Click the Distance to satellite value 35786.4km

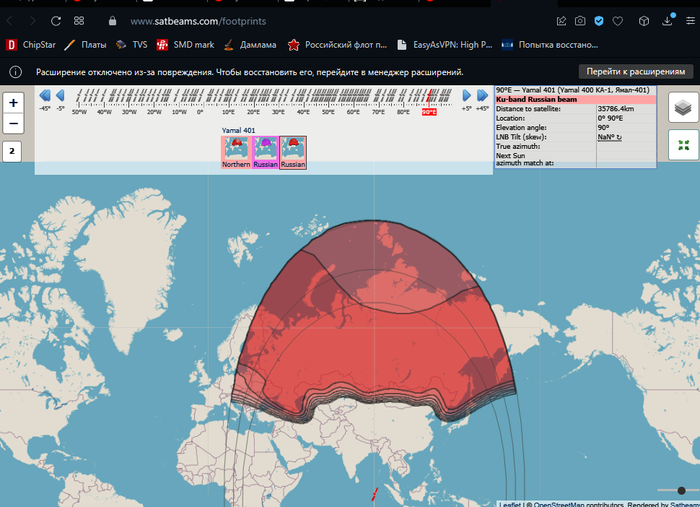coord(616,108)
